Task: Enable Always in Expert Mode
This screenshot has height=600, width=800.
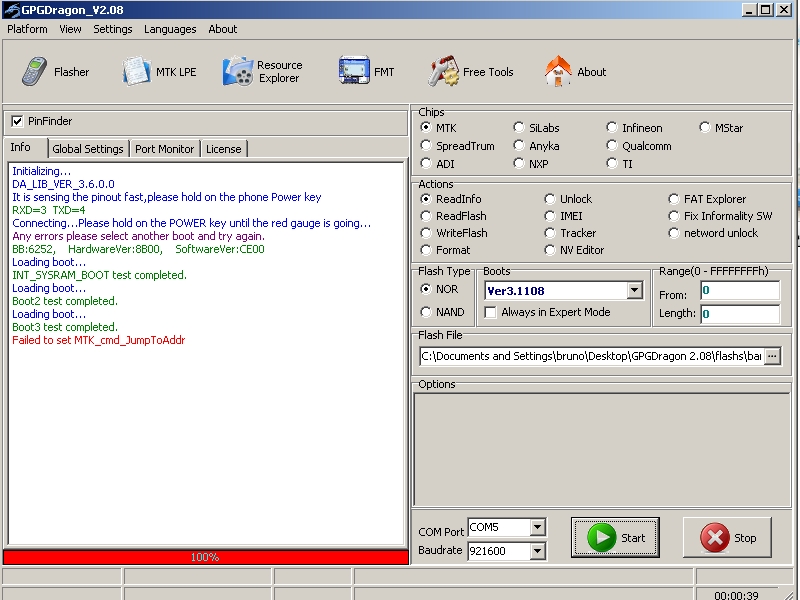Action: click(490, 312)
